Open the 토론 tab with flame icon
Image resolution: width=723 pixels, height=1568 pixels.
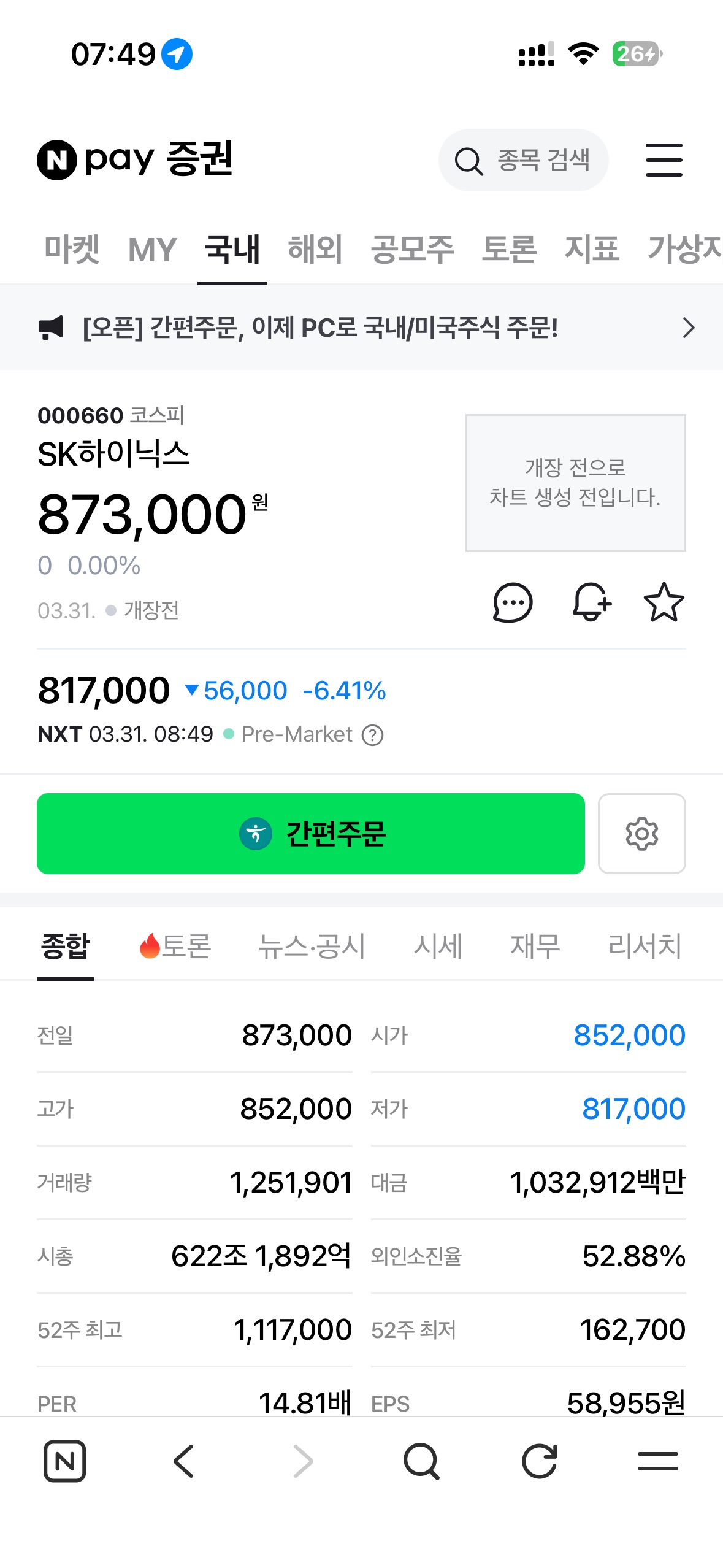pyautogui.click(x=175, y=946)
